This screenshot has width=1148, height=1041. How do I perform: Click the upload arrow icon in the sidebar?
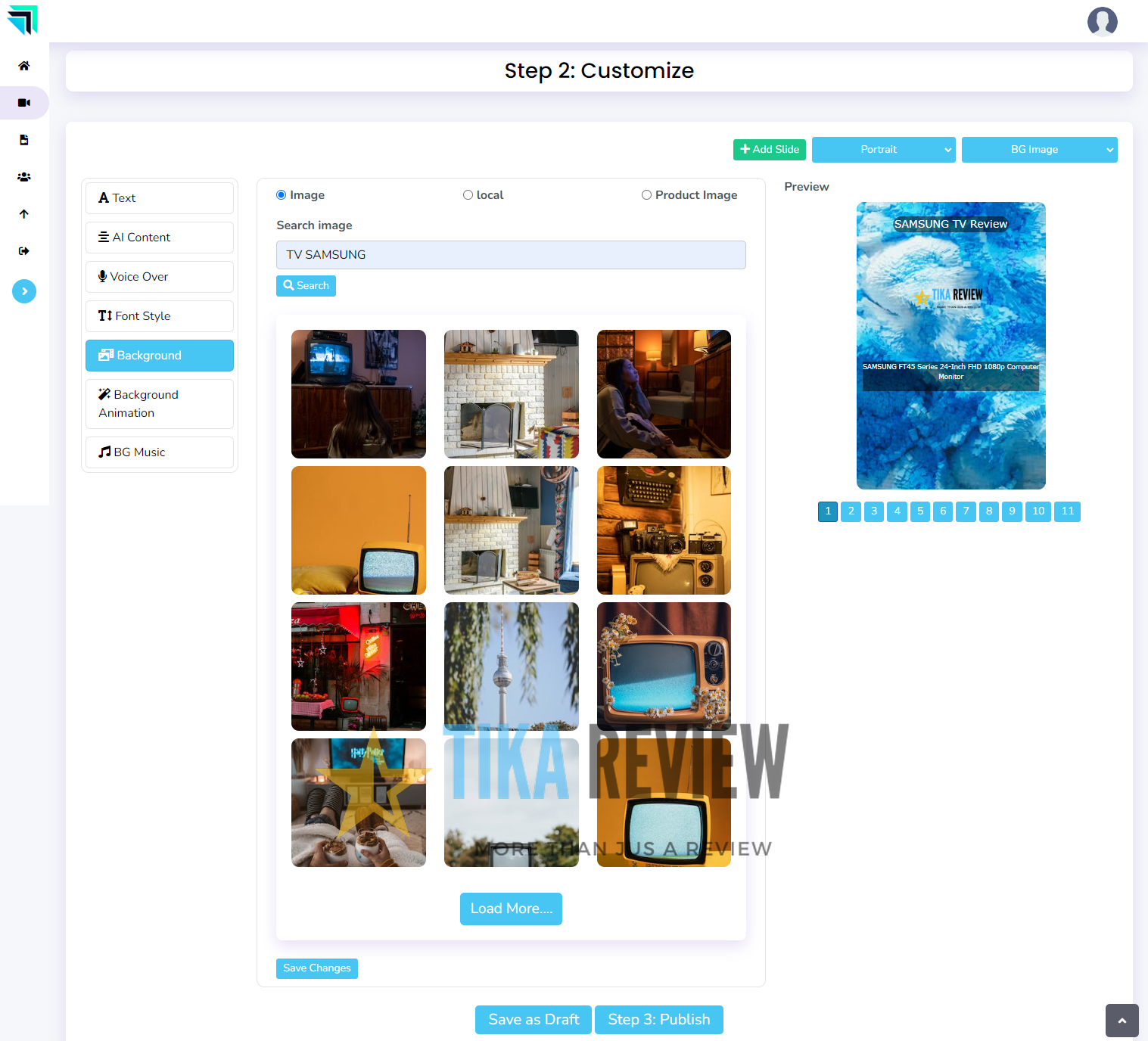coord(24,213)
